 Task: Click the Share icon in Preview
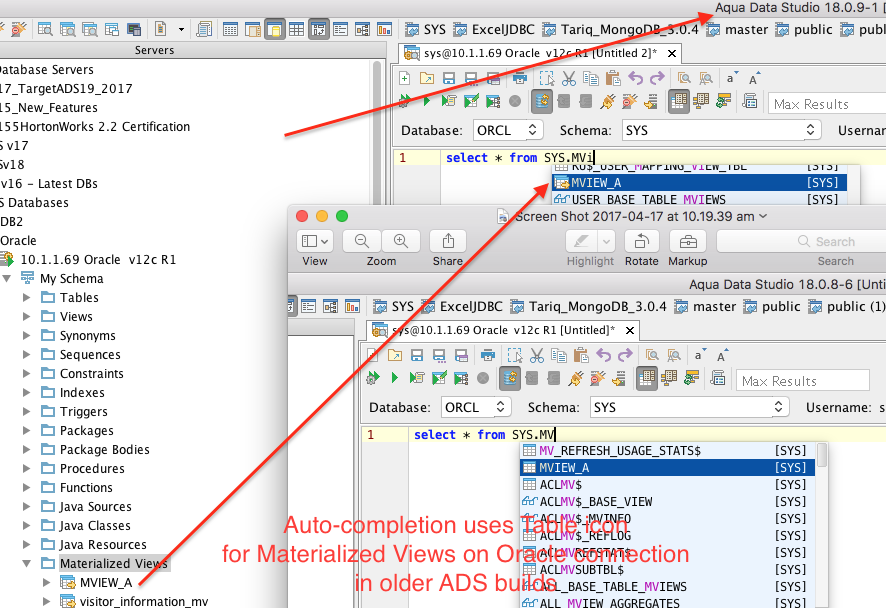[x=448, y=241]
